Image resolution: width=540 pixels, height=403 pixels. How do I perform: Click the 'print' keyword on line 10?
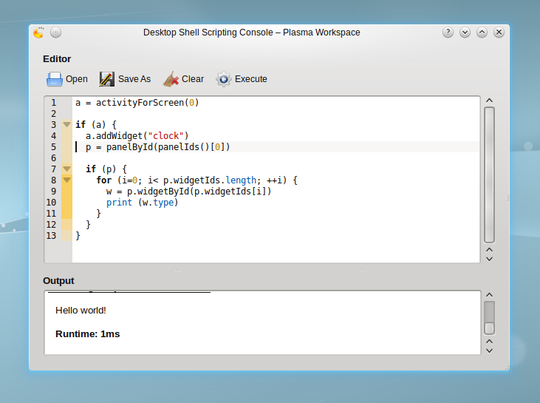tap(119, 202)
